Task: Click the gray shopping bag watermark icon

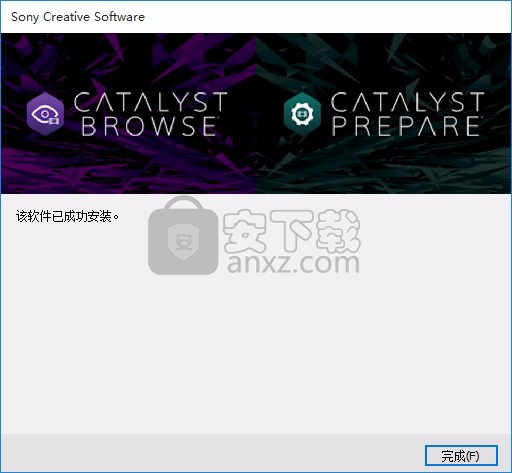Action: click(x=183, y=236)
